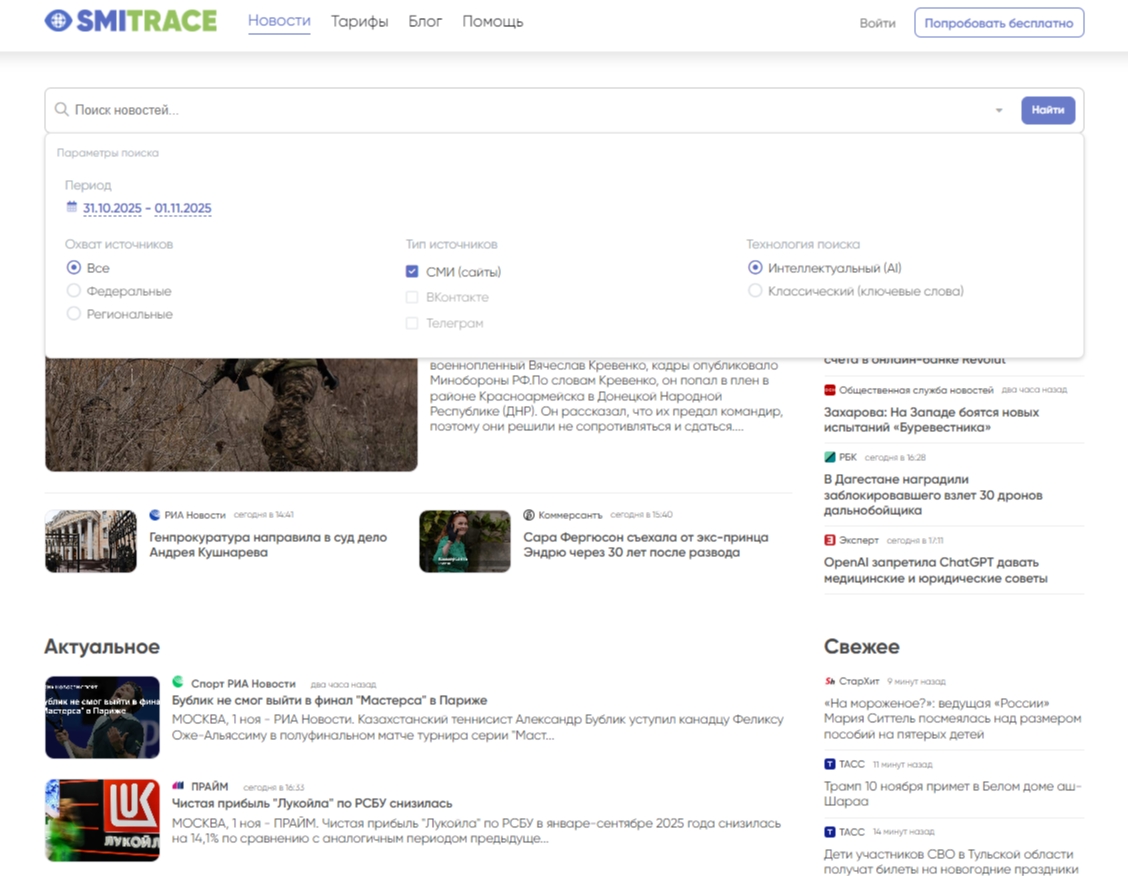Open the calendar icon next to Период
The height and width of the screenshot is (876, 1128).
point(70,207)
